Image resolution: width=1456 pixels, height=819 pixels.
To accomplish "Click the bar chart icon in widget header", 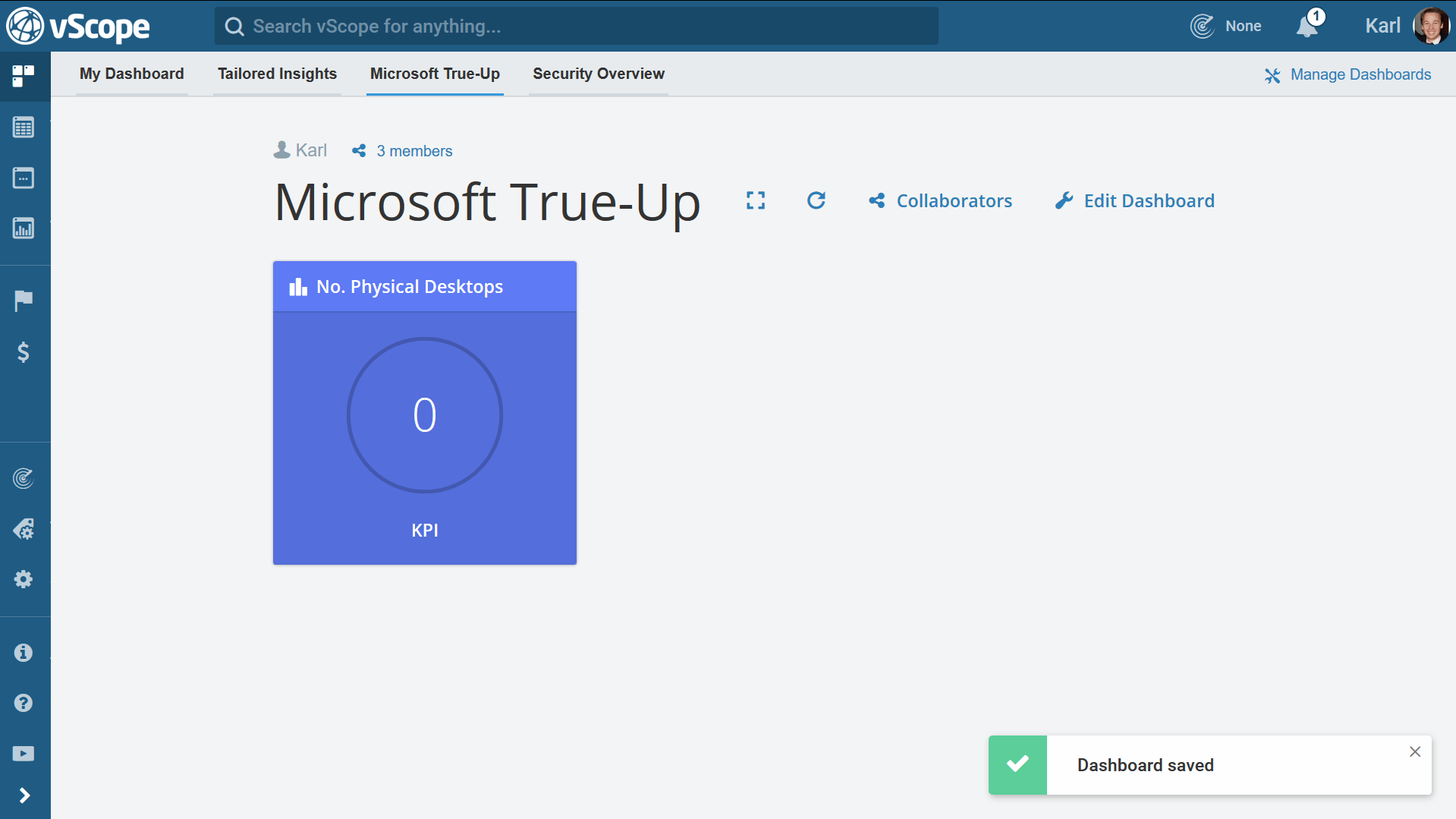I will (298, 287).
